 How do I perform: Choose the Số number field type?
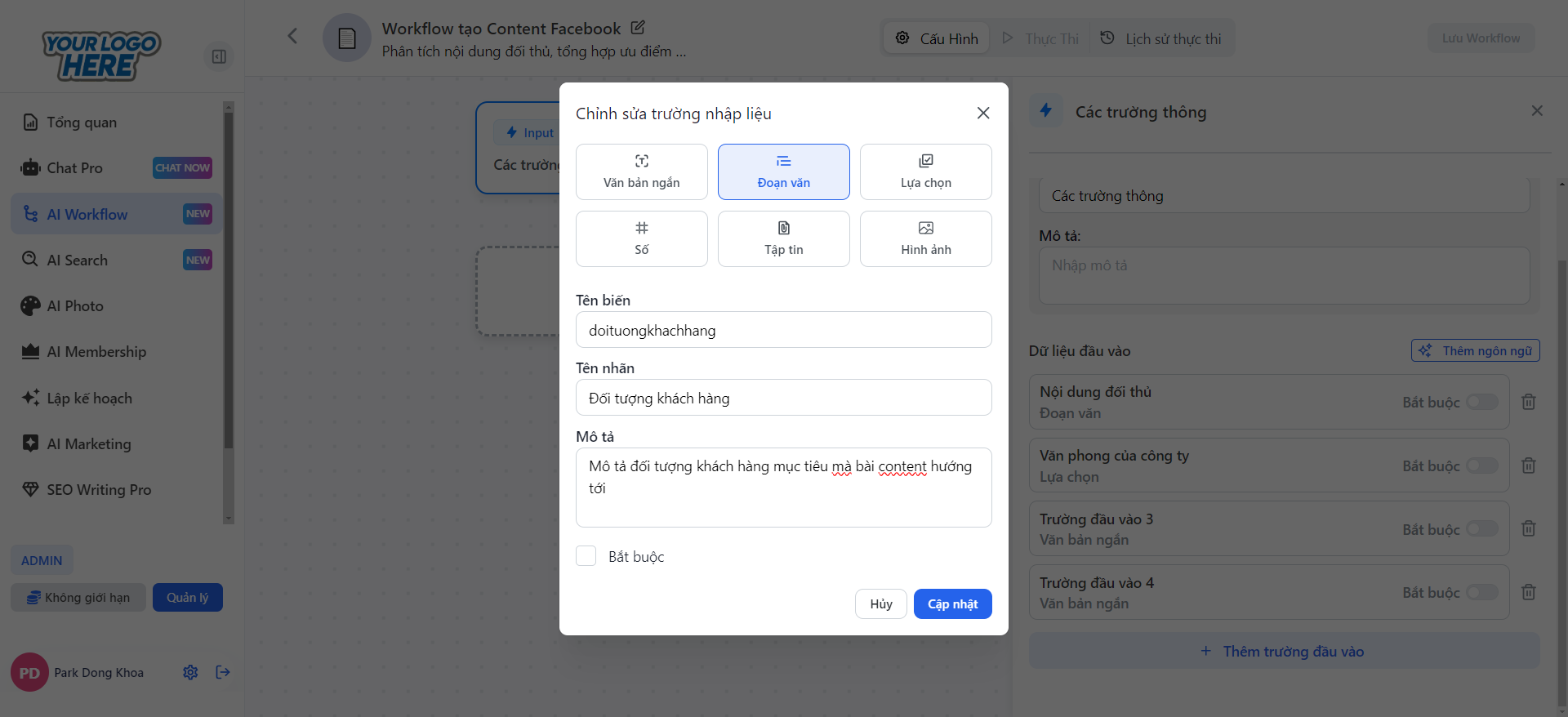pyautogui.click(x=641, y=238)
